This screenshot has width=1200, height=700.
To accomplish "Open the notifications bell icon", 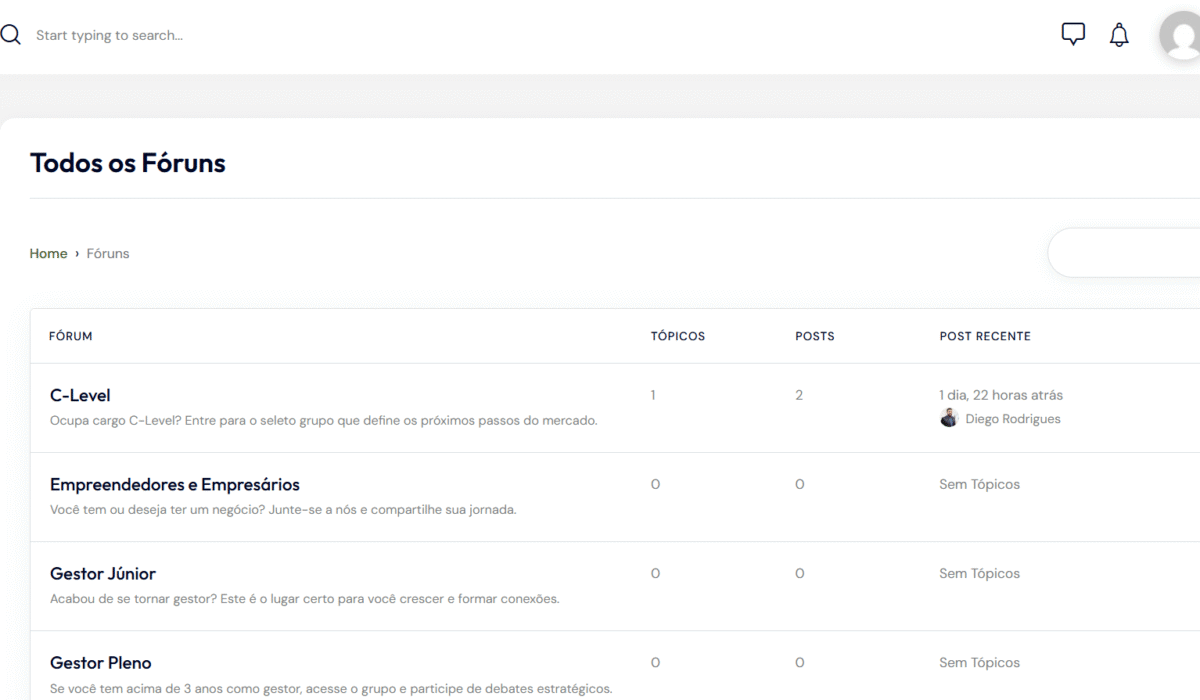I will (1119, 36).
